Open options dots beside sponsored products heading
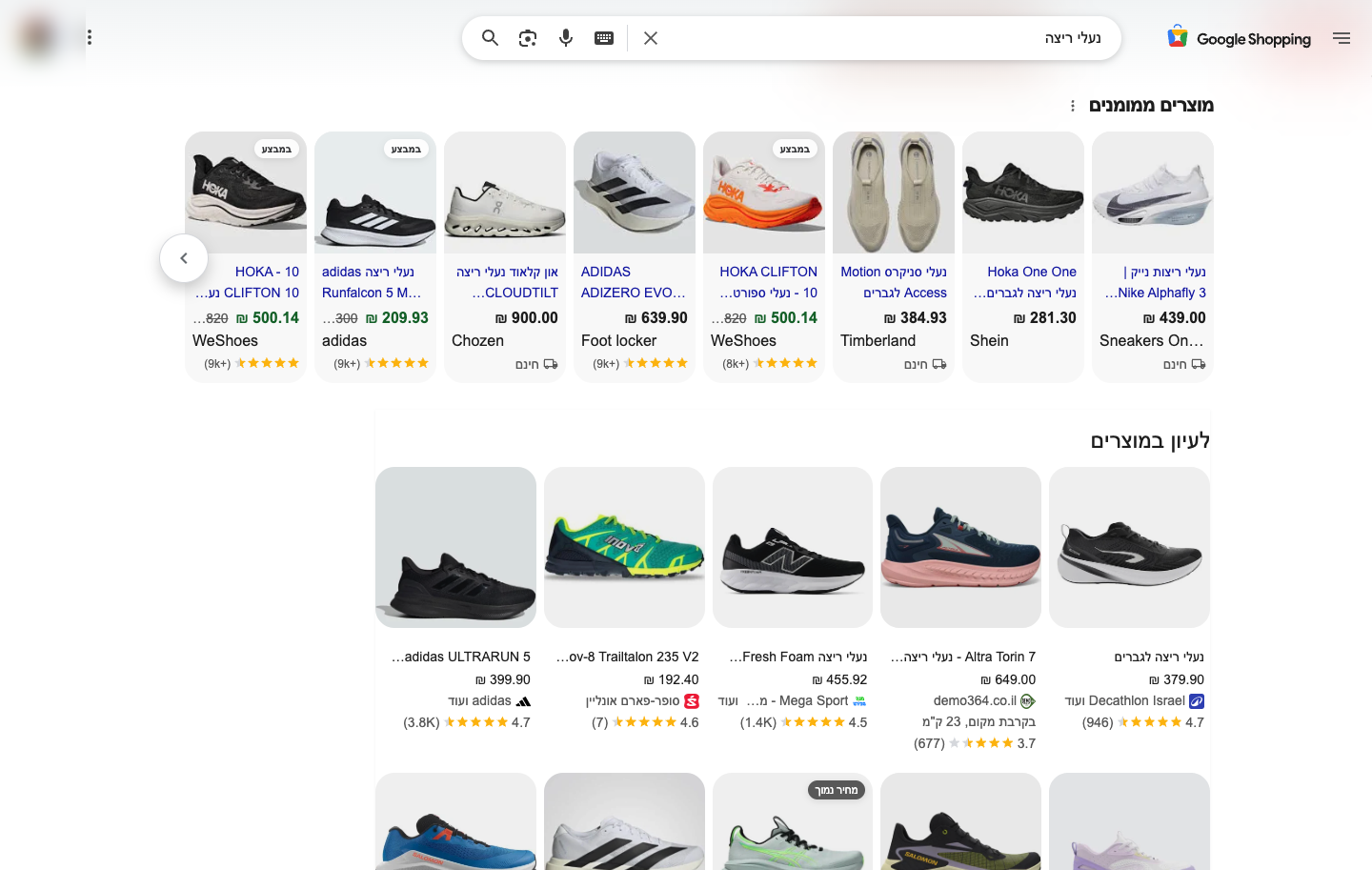This screenshot has width=1372, height=870. pyautogui.click(x=1073, y=106)
